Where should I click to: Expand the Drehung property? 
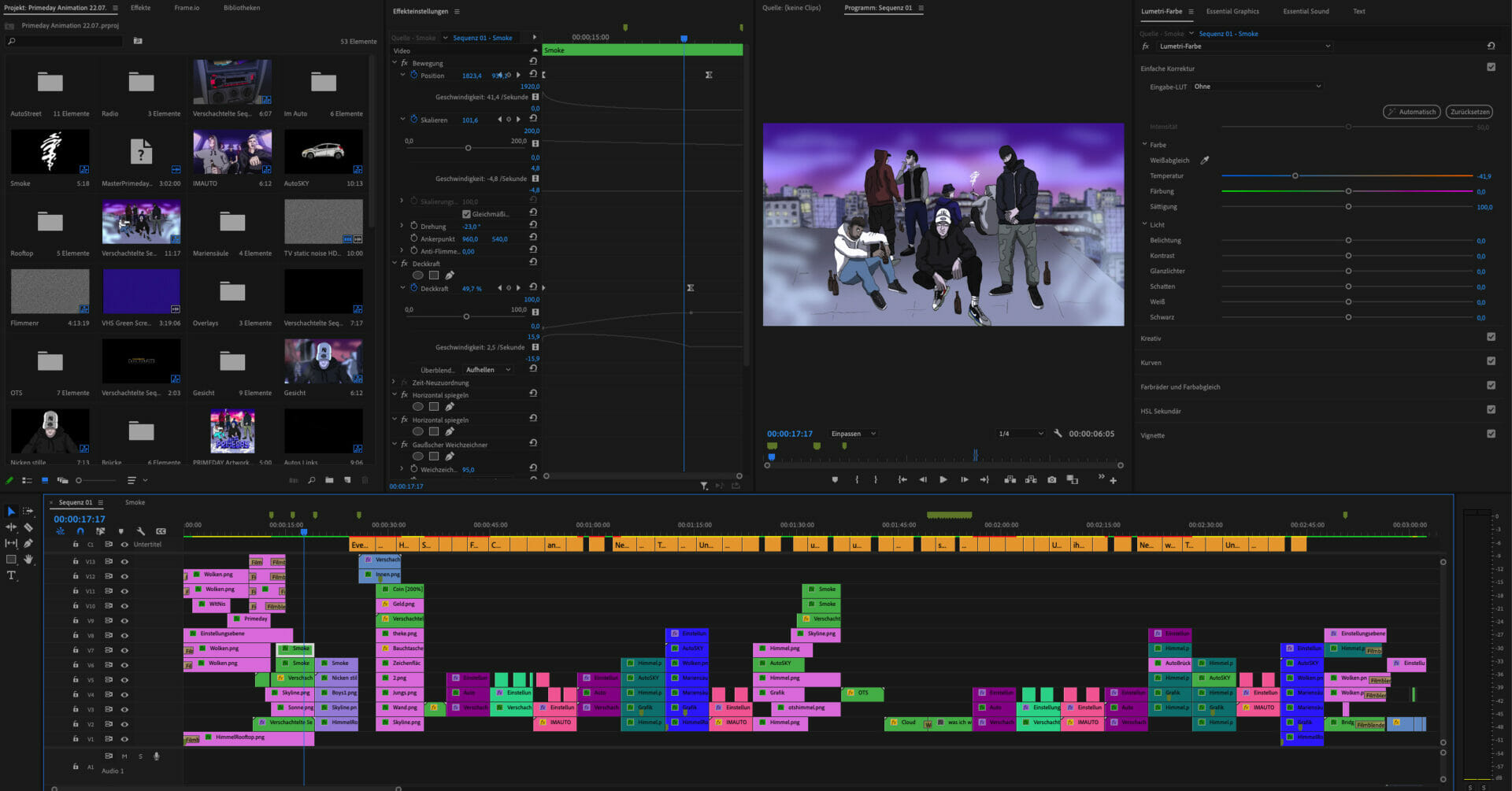402,226
